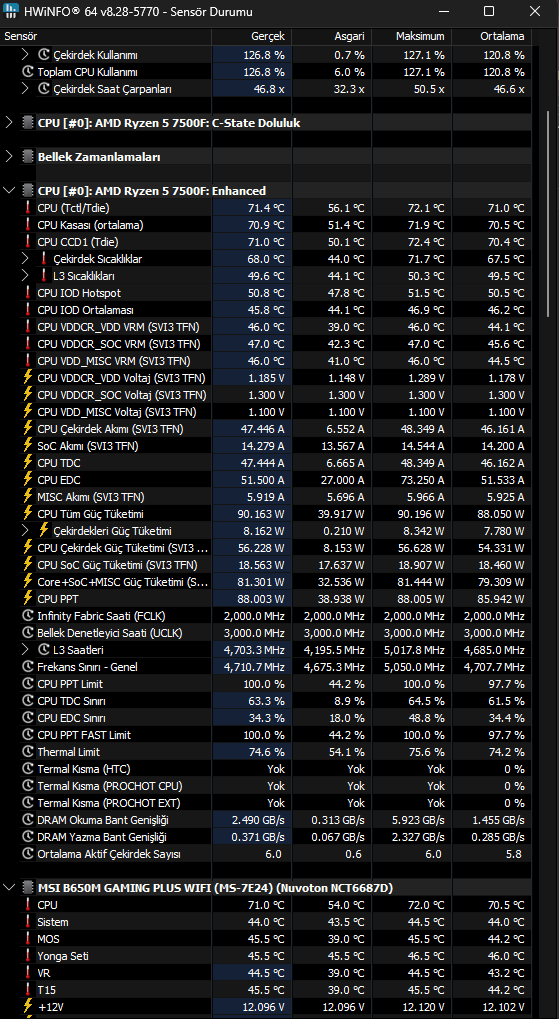Image resolution: width=559 pixels, height=1019 pixels.
Task: Click the chip icon next to Bellek Zamanlamaları
Action: coord(27,157)
